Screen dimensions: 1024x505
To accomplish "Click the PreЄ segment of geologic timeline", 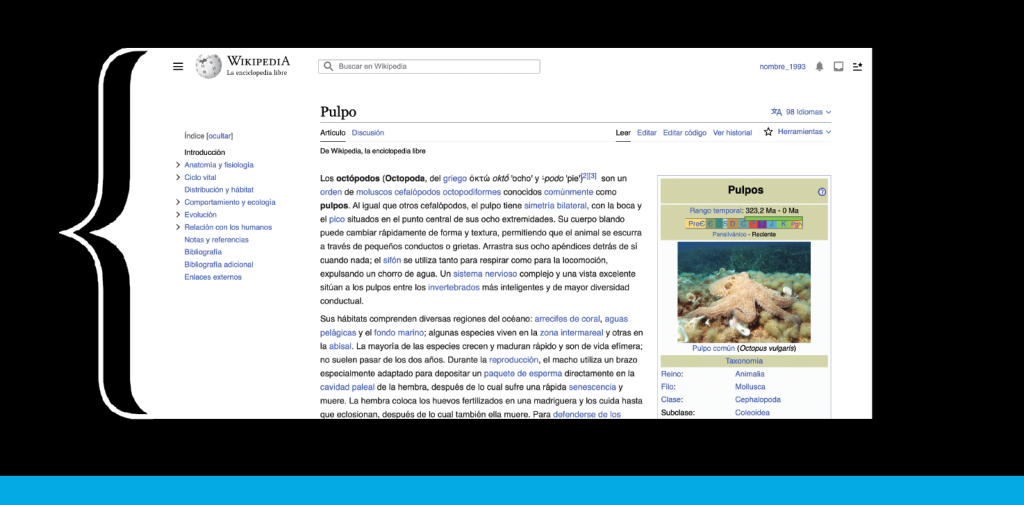I will [696, 224].
